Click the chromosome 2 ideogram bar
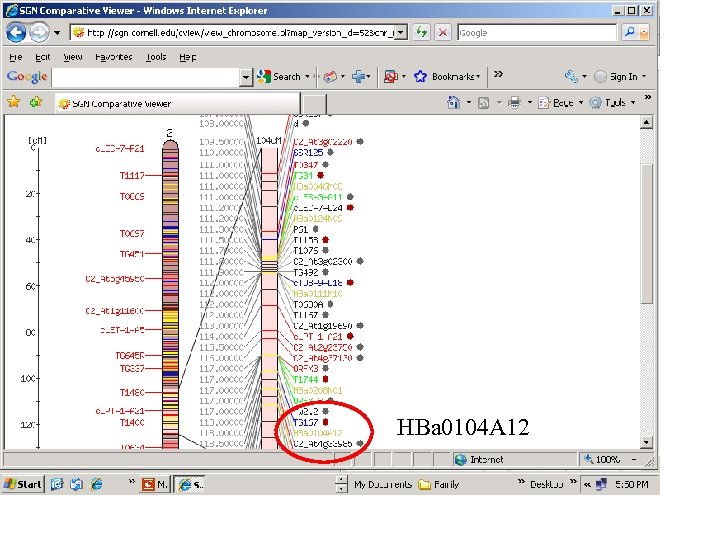This screenshot has width=720, height=540. 170,294
